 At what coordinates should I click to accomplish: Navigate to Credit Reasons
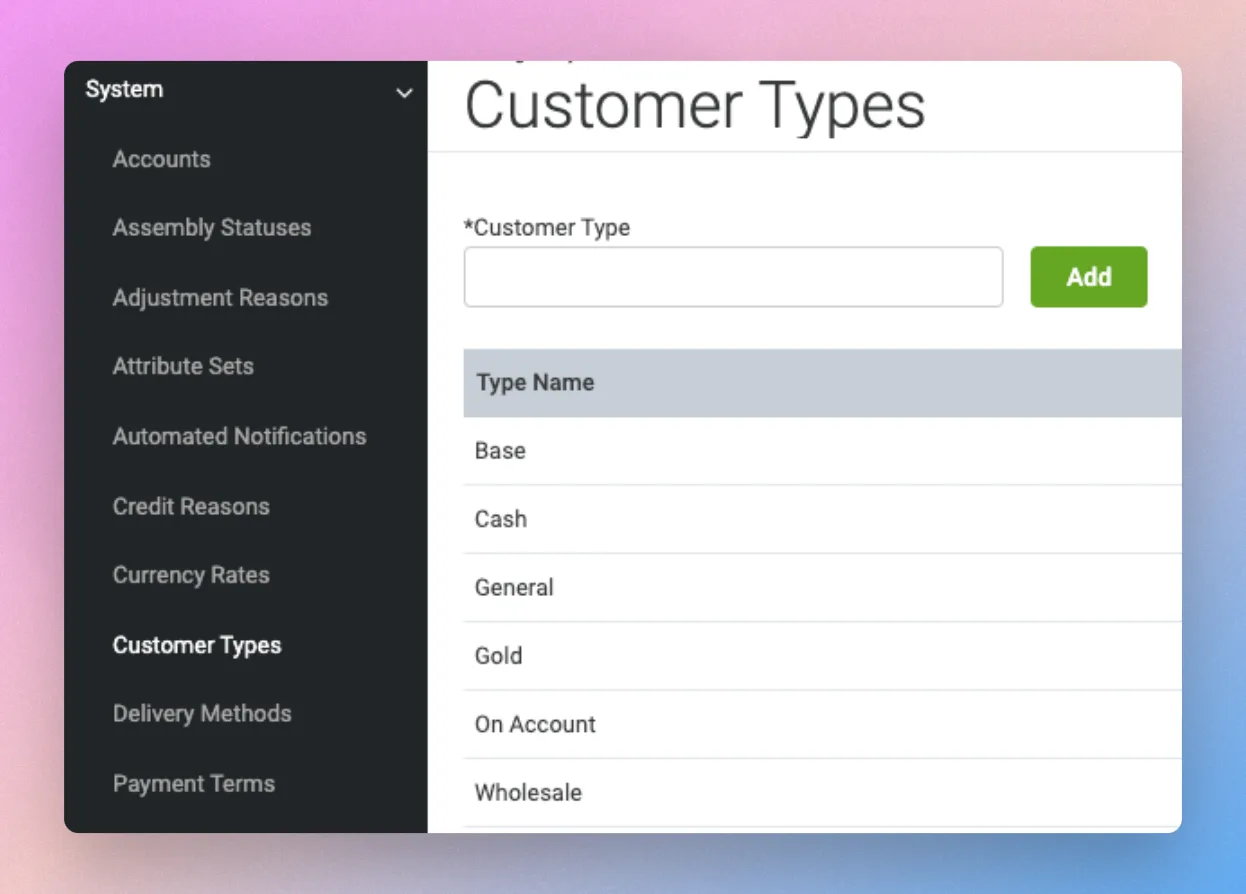(191, 506)
